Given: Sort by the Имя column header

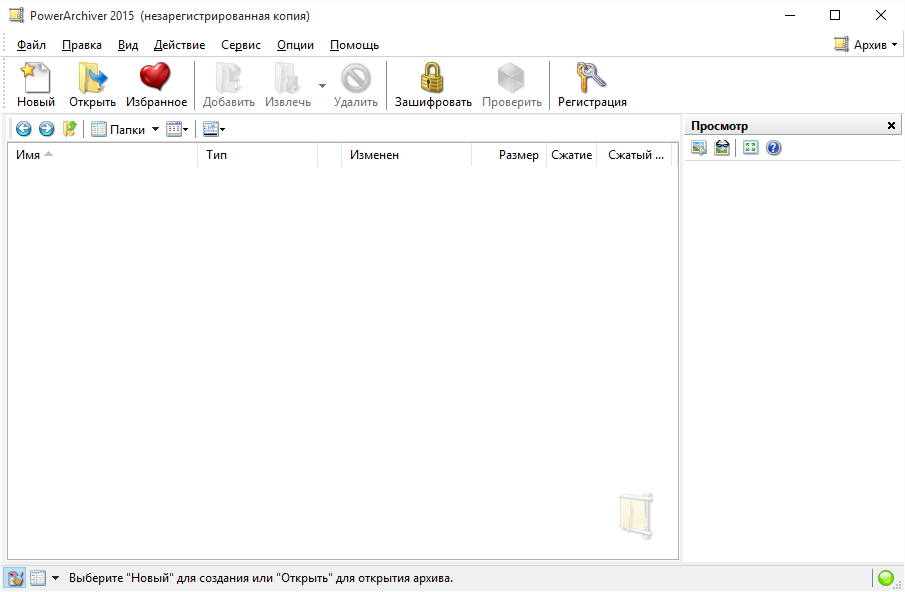Looking at the screenshot, I should click(102, 155).
